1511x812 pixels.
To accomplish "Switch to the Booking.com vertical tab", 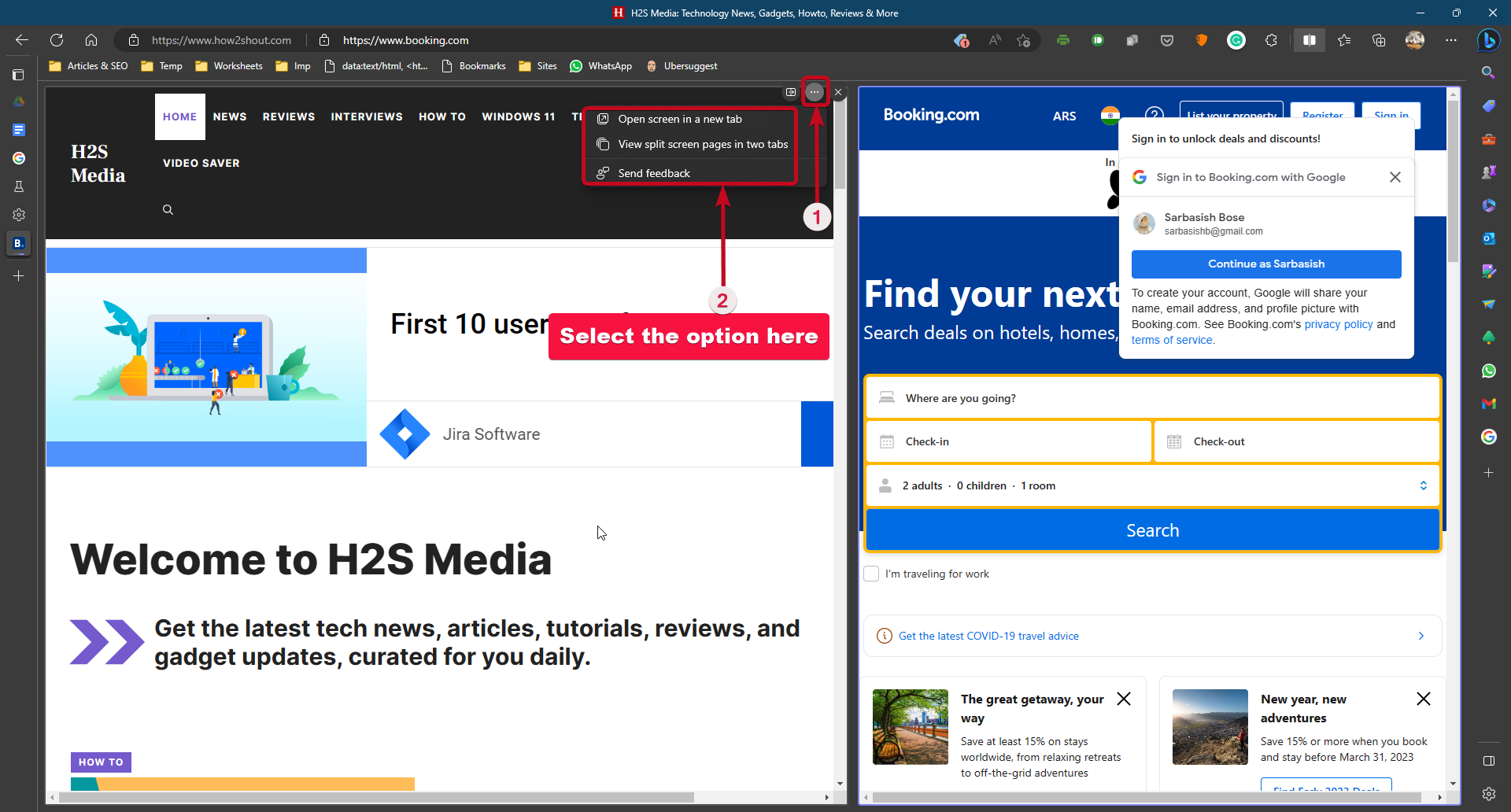I will point(19,243).
